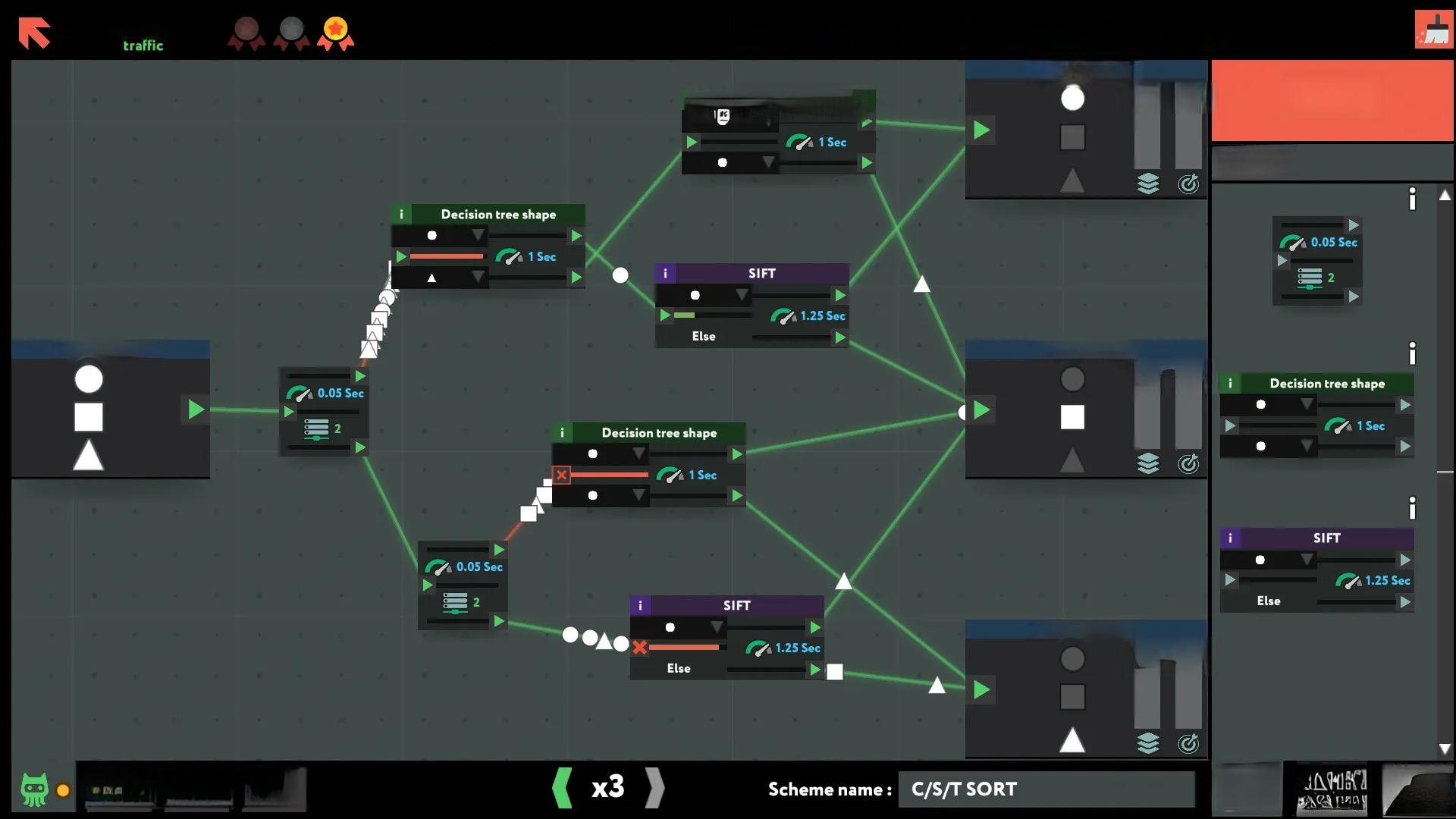Viewport: 1456px width, 819px height.
Task: Open the circle dropdown on the palette SIFT node
Action: pos(1307,560)
